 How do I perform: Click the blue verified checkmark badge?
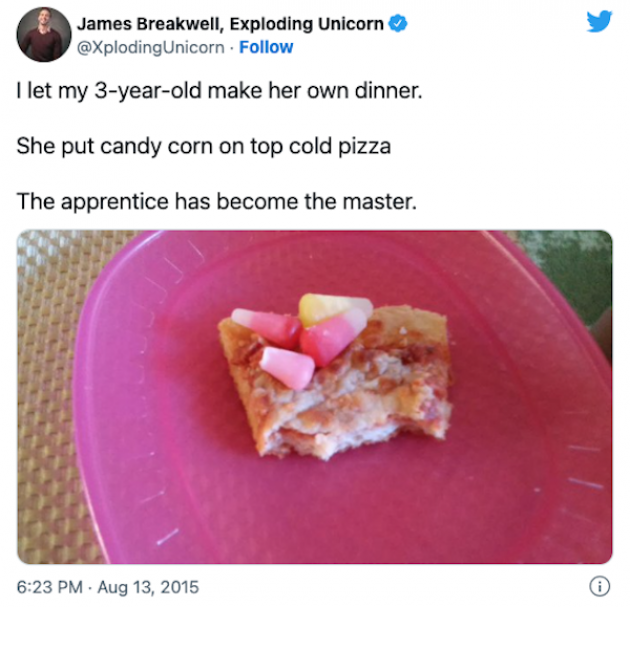(398, 23)
